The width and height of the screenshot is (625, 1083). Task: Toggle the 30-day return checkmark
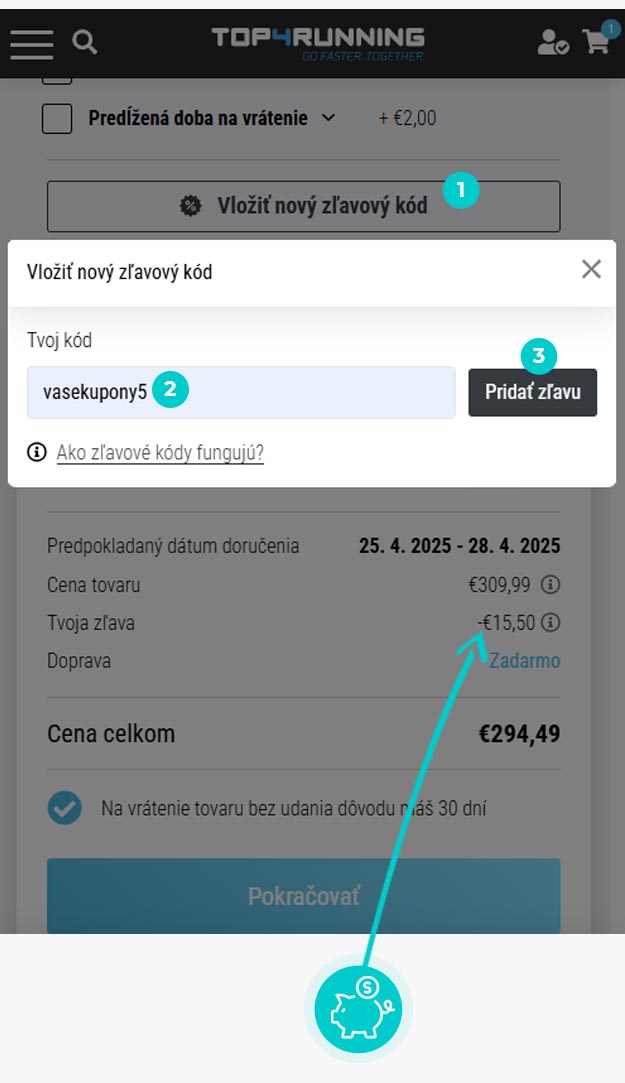tap(65, 808)
